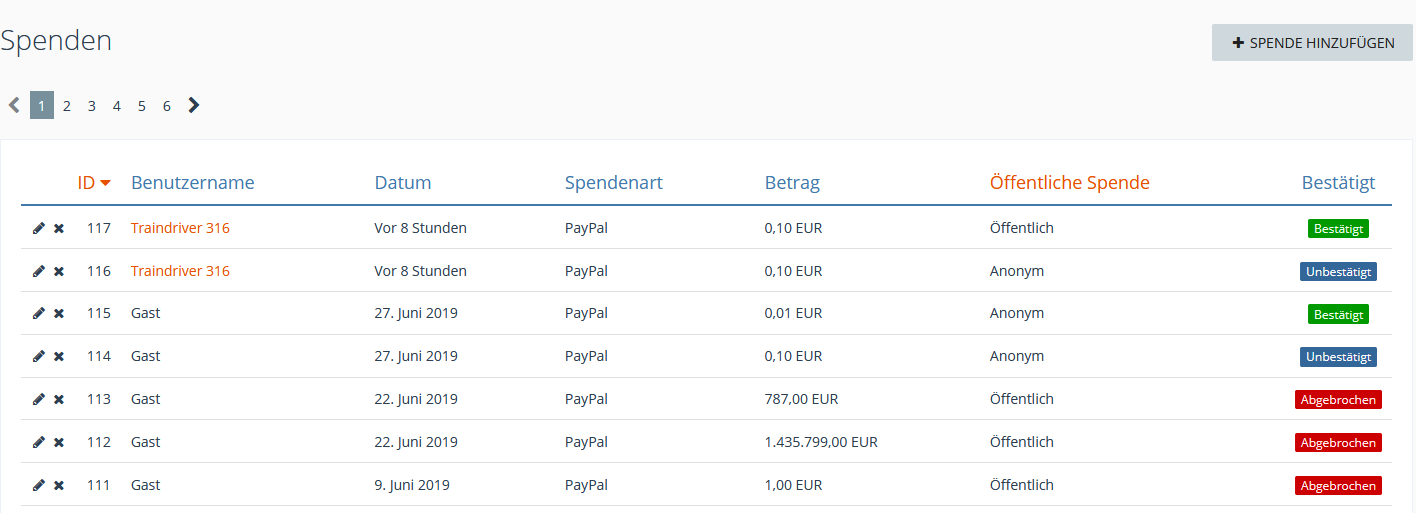Delete donation 113 with X icon
The width and height of the screenshot is (1416, 513).
pos(59,399)
